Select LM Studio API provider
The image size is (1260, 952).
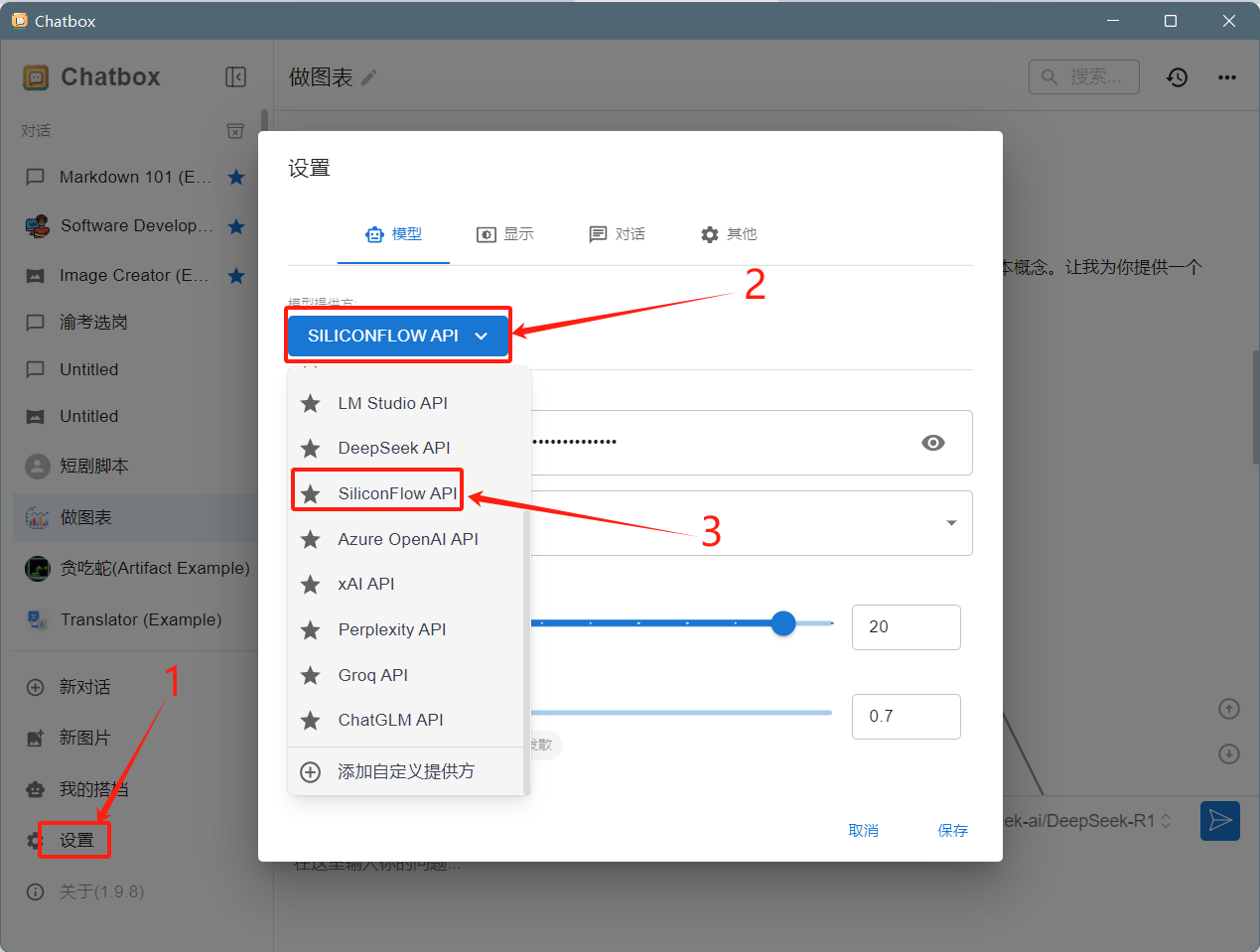pos(405,403)
